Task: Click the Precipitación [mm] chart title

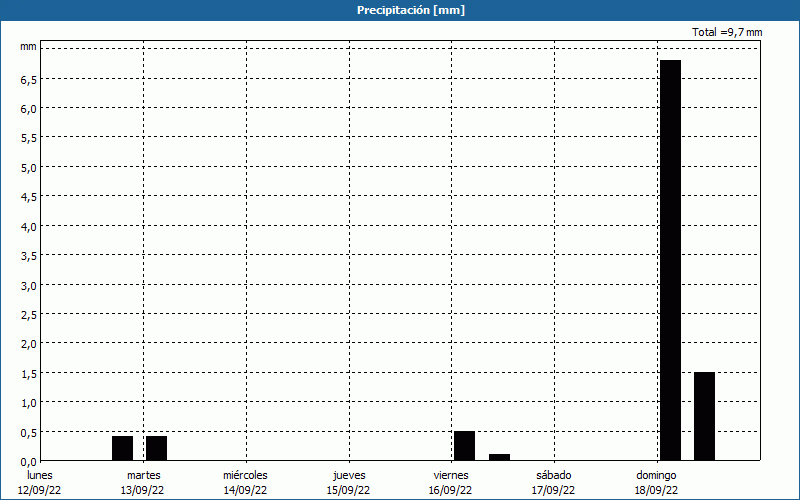Action: (x=411, y=10)
